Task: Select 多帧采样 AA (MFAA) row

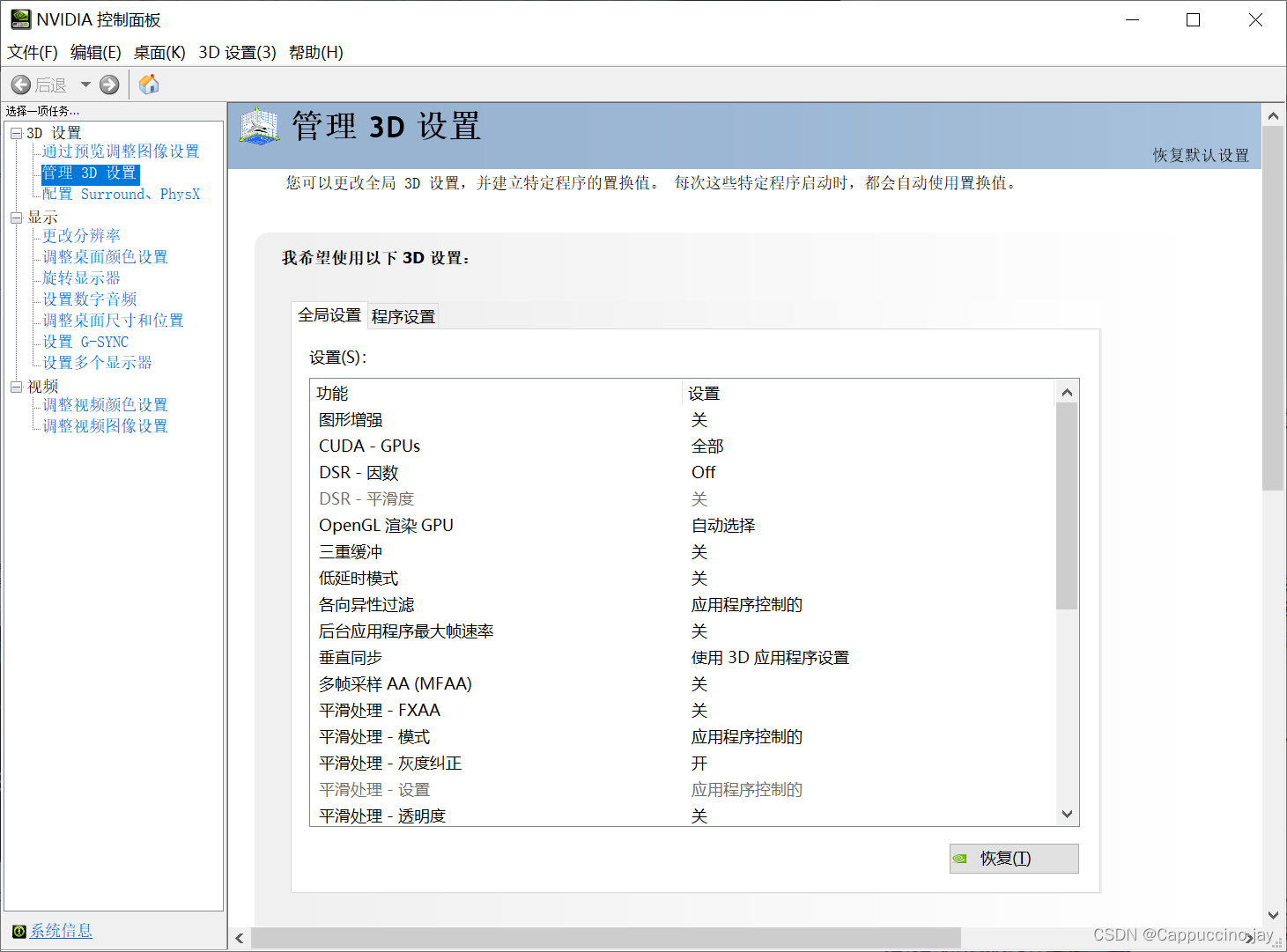Action: (x=683, y=684)
